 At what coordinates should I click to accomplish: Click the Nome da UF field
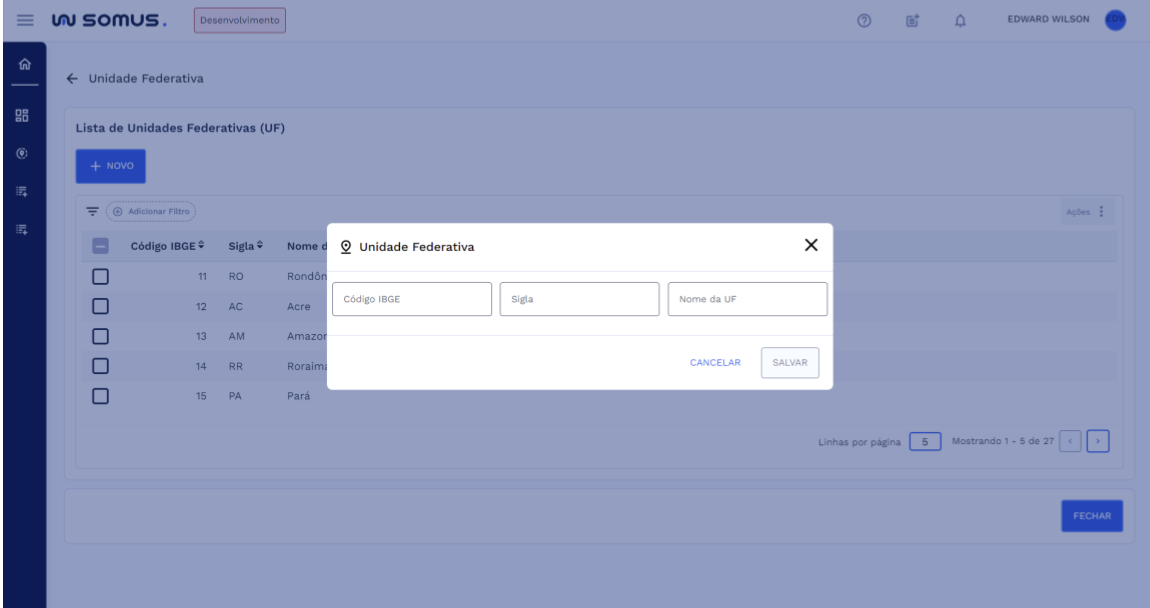click(747, 299)
